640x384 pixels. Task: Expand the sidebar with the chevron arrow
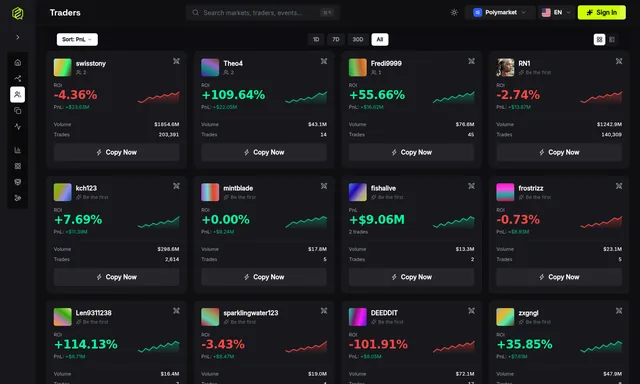pyautogui.click(x=18, y=37)
